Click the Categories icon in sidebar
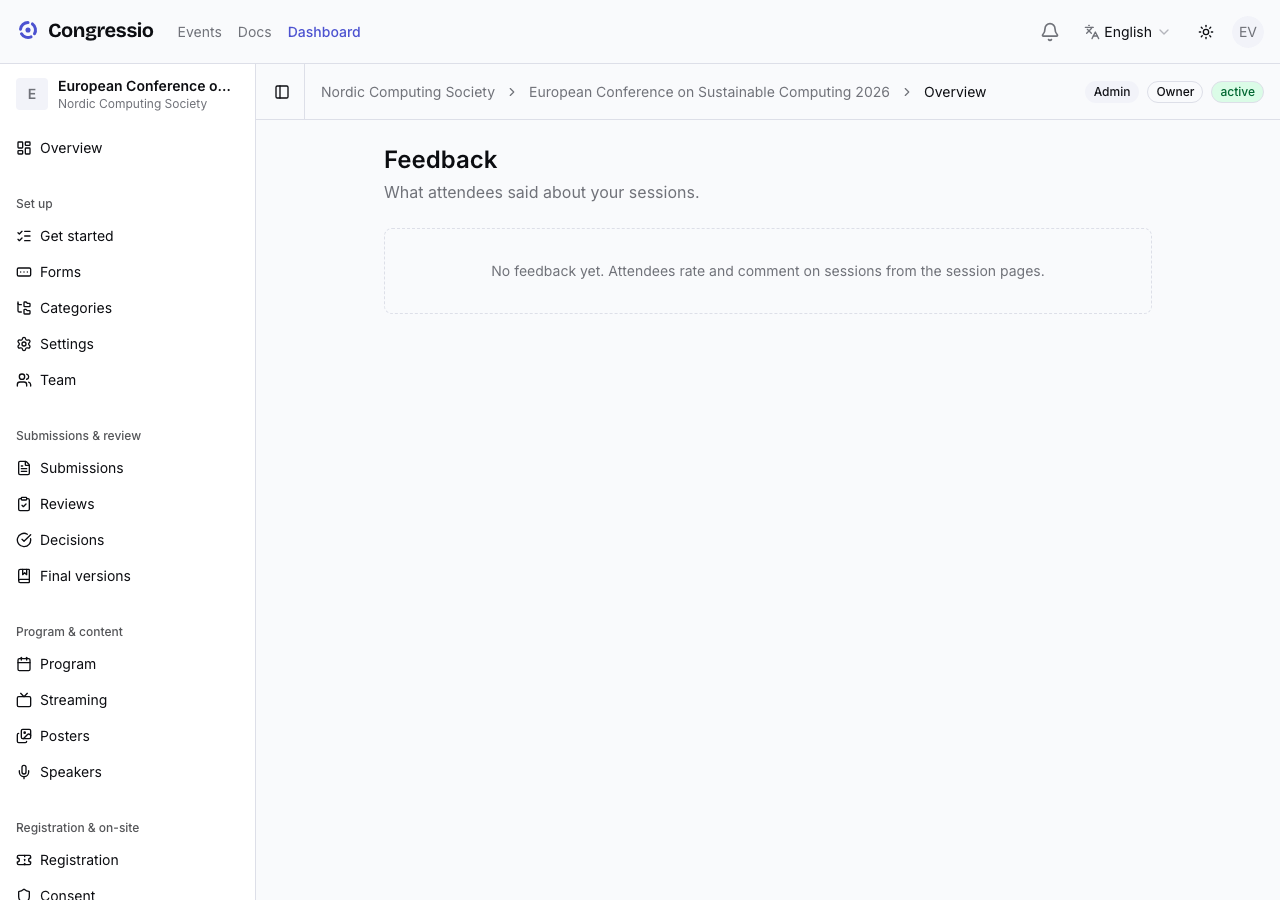Viewport: 1280px width, 900px height. point(24,308)
